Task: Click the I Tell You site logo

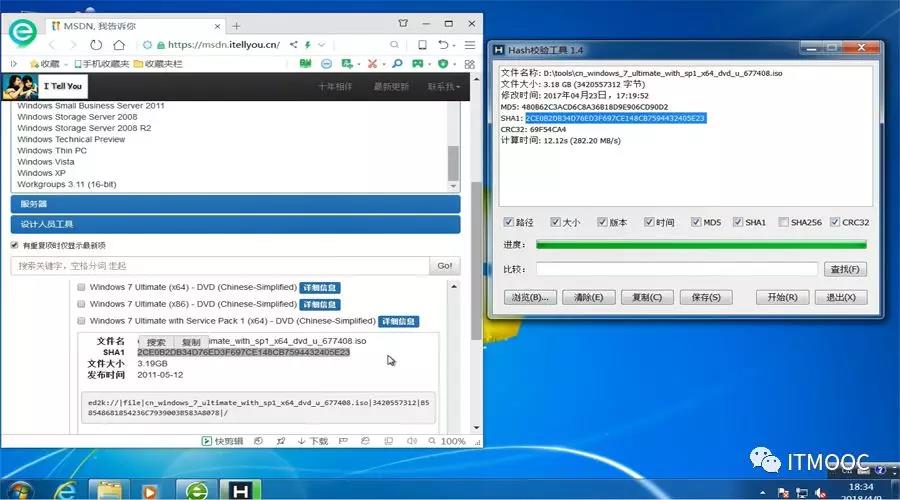Action: [x=45, y=87]
